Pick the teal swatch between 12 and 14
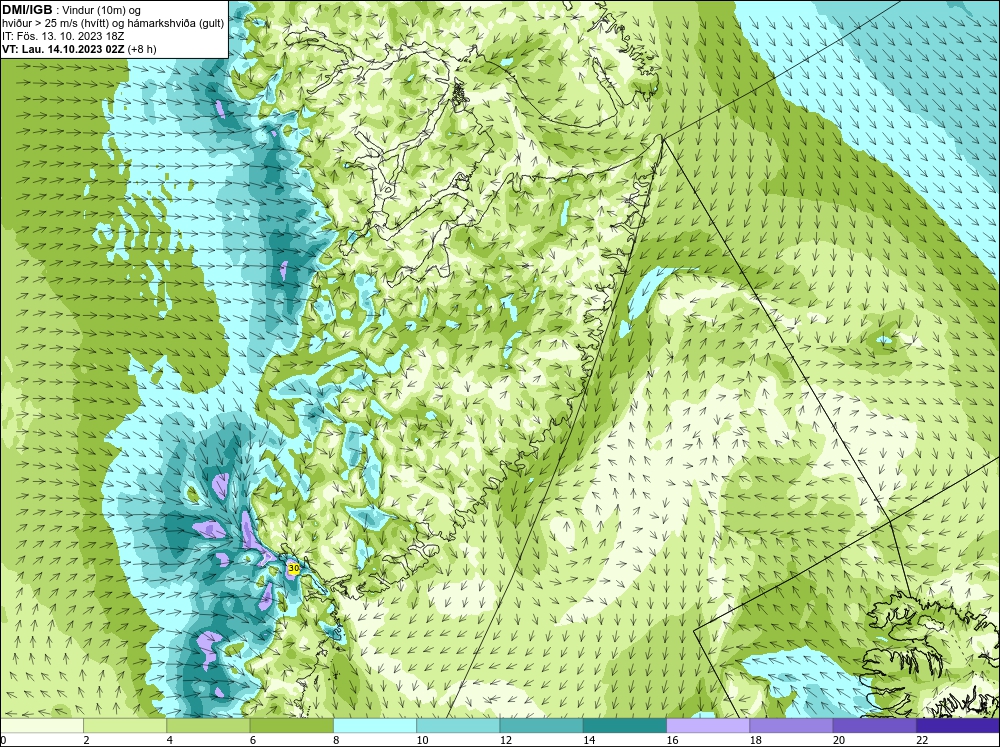1000x747 pixels. click(541, 726)
